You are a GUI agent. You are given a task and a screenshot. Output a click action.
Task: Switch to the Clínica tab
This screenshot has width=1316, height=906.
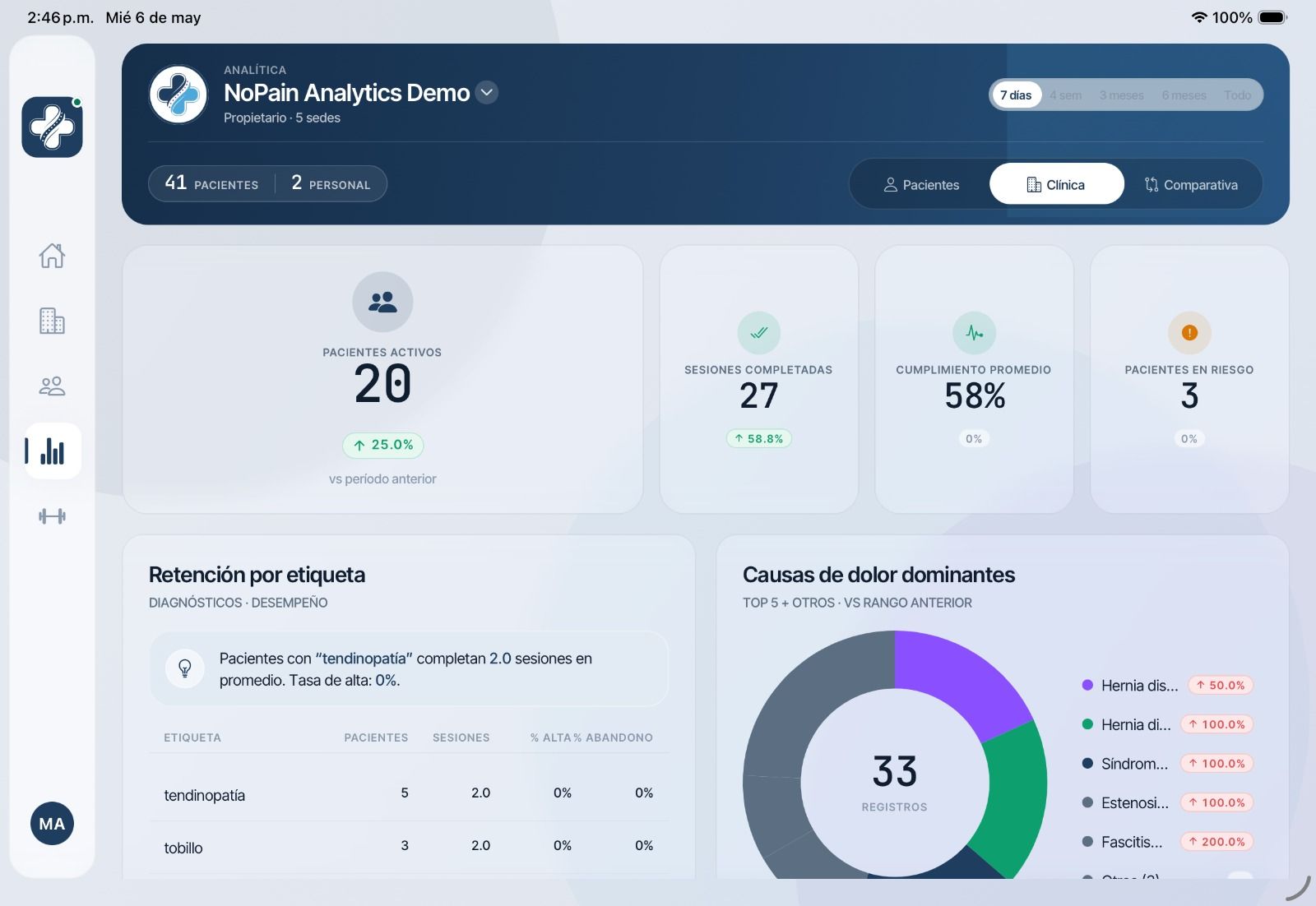click(1056, 184)
